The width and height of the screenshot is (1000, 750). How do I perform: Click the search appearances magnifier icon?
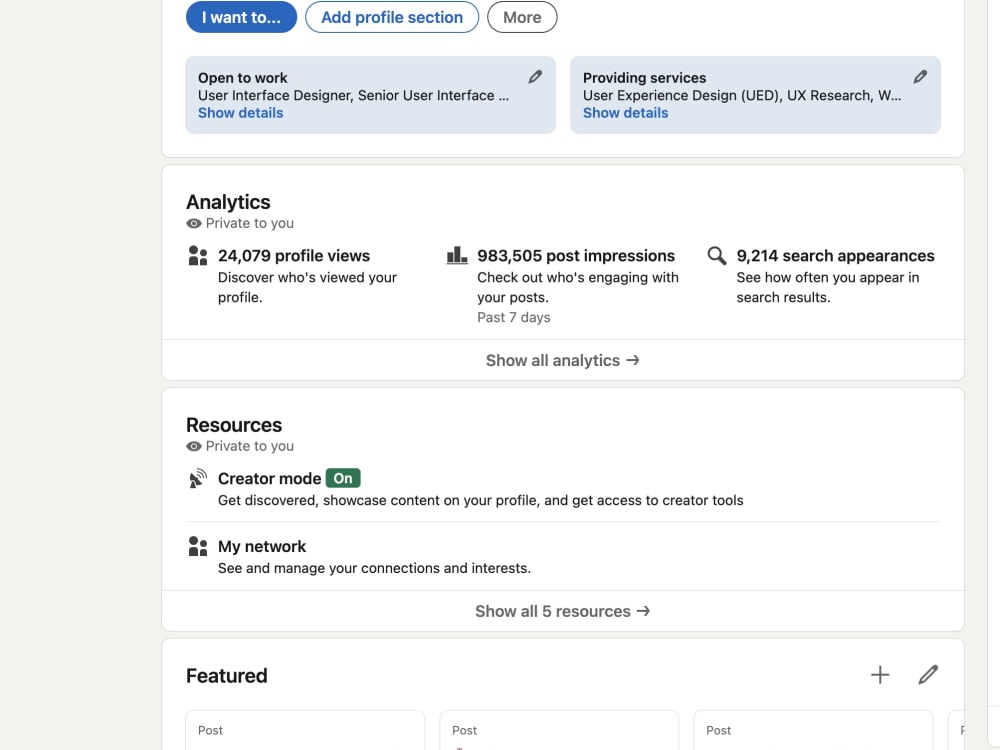coord(716,256)
